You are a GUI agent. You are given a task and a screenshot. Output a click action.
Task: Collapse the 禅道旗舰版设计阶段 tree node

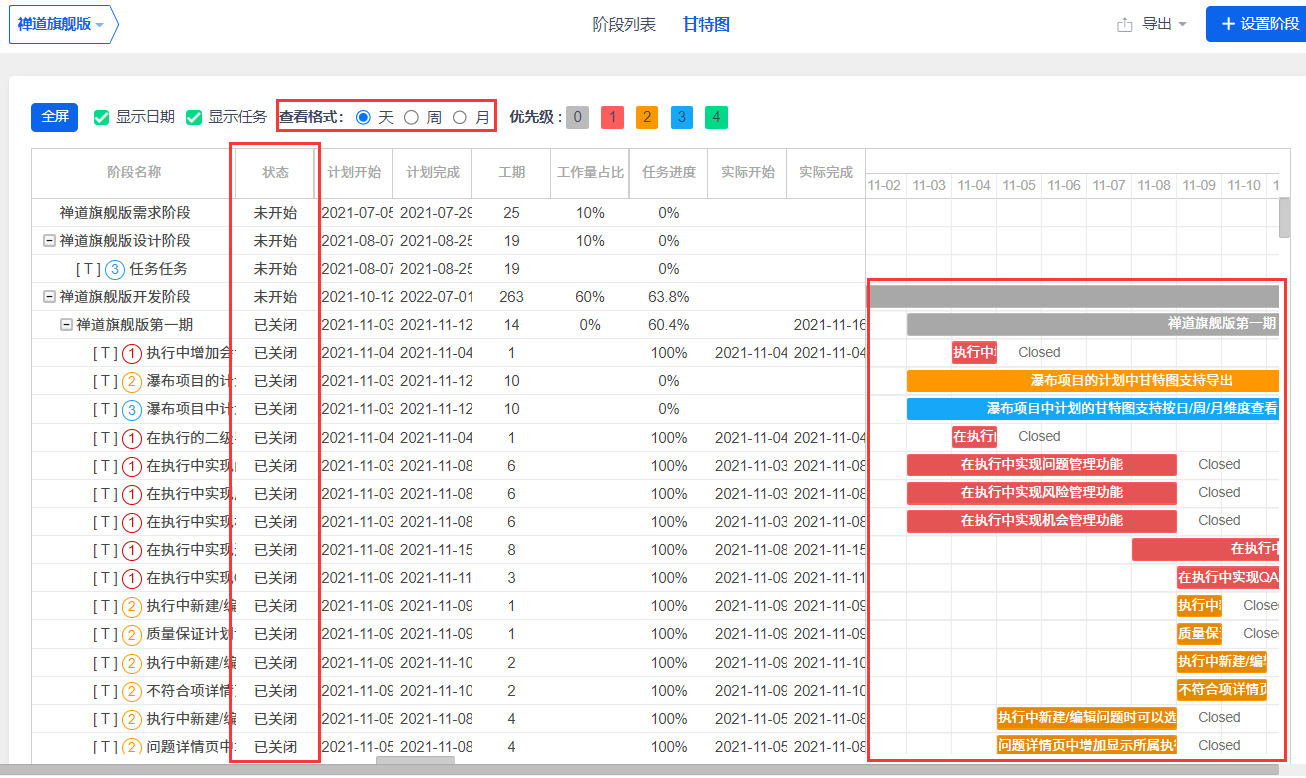[49, 241]
